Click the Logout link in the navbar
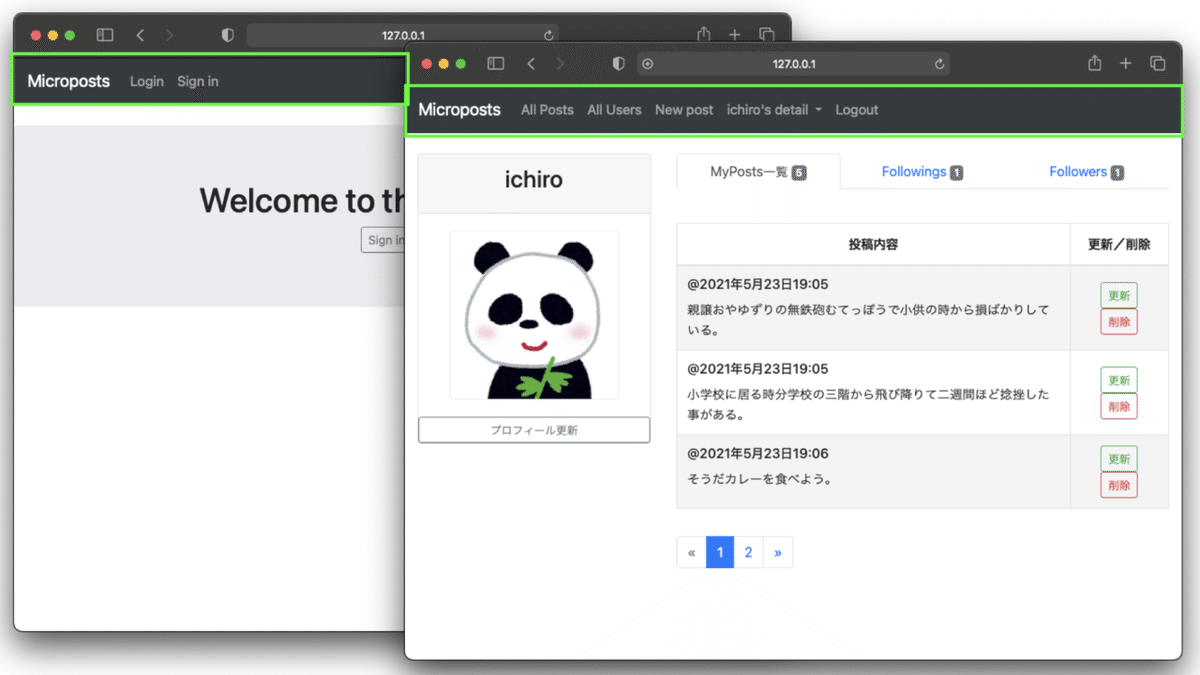 (856, 110)
